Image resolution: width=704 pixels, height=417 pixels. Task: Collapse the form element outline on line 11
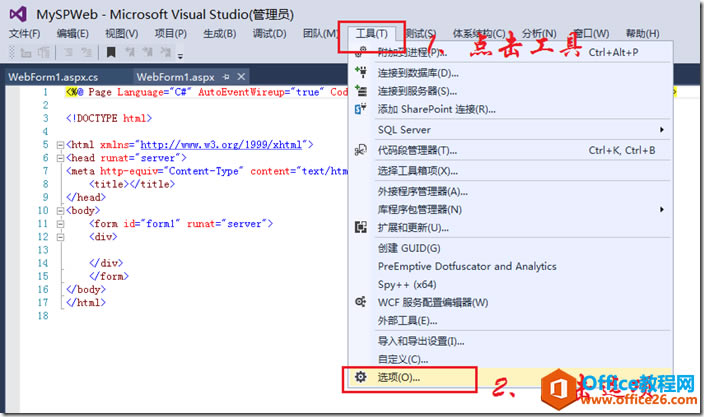click(x=60, y=224)
